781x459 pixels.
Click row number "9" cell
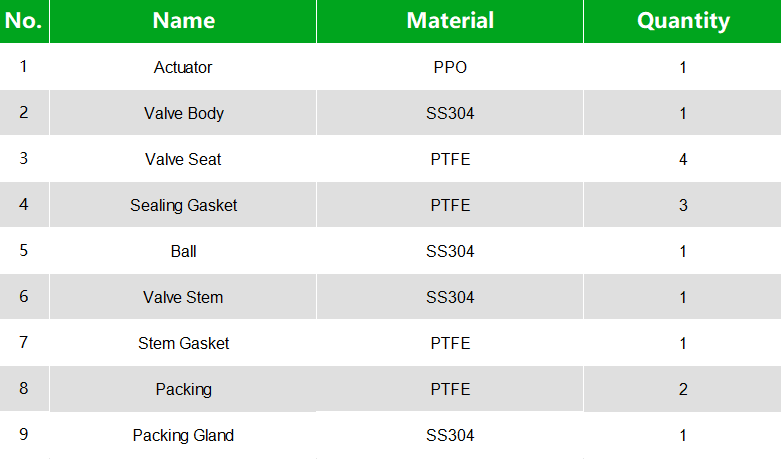pos(24,436)
